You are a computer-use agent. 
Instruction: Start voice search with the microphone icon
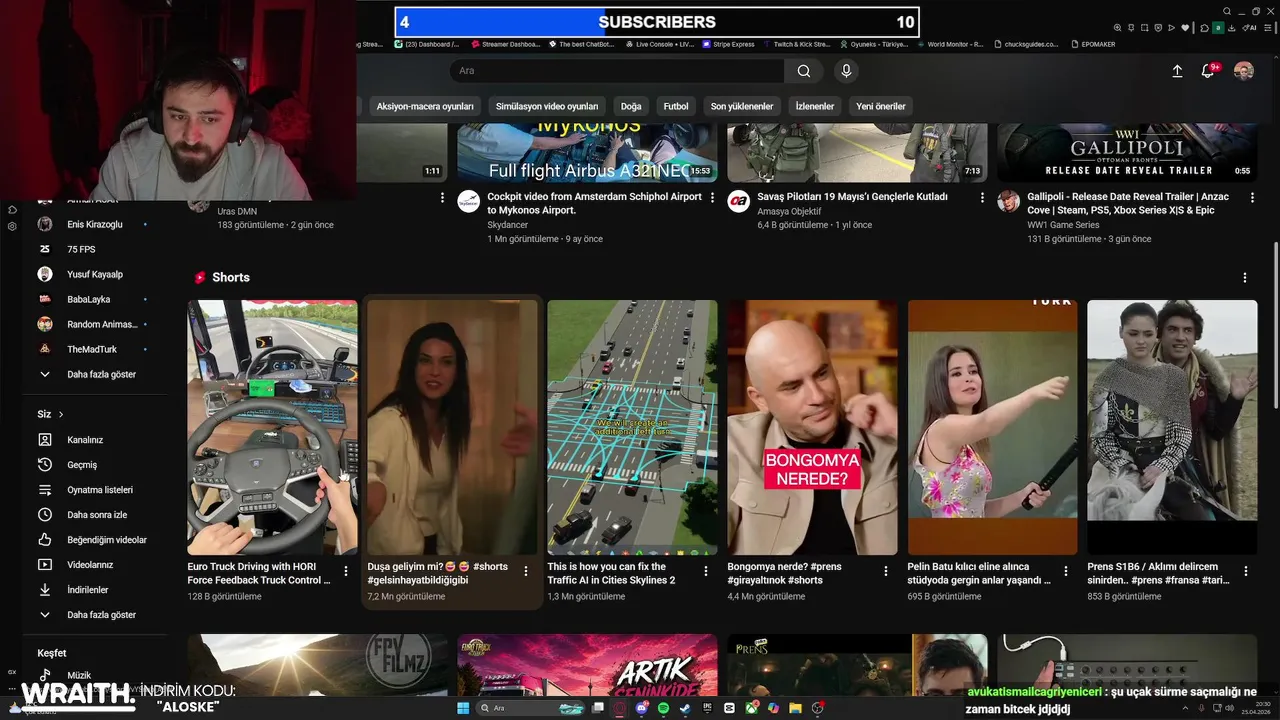(846, 71)
